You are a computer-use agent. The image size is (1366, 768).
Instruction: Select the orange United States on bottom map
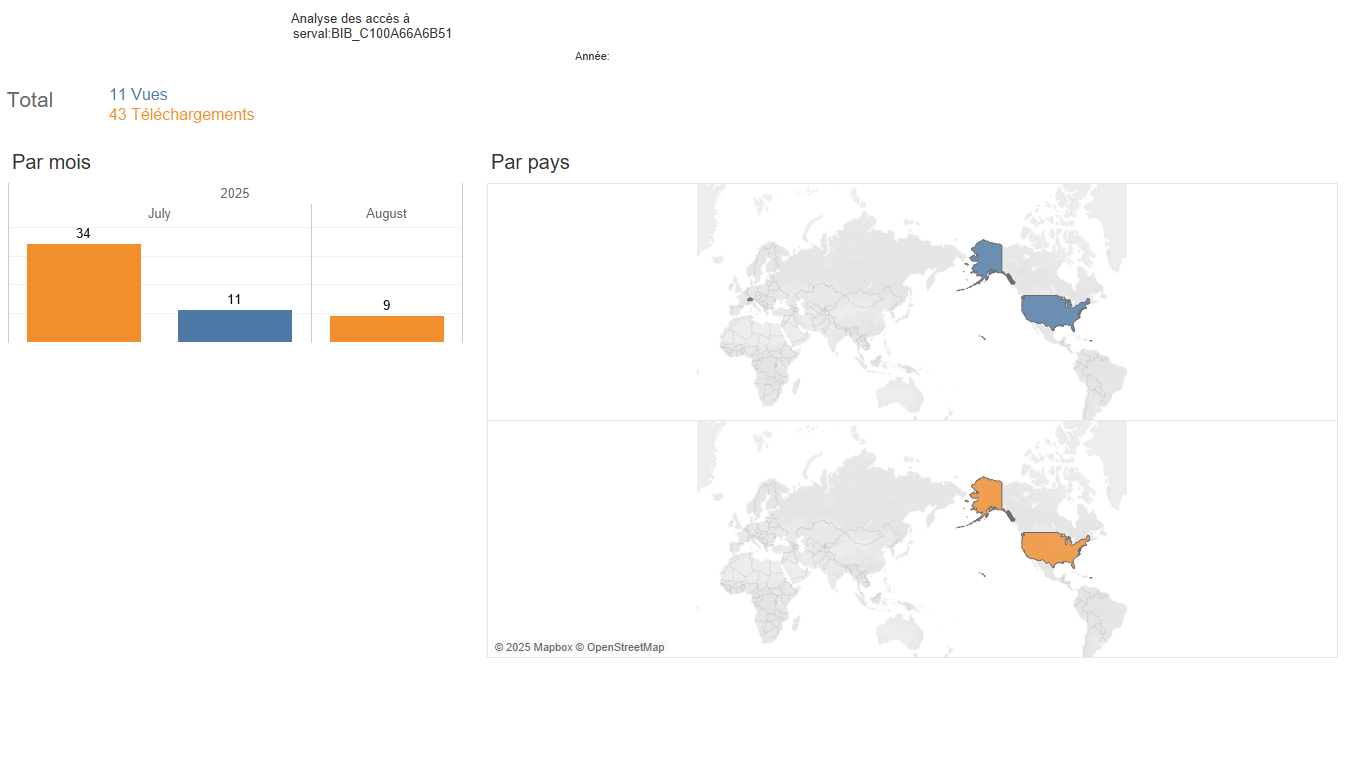1052,550
